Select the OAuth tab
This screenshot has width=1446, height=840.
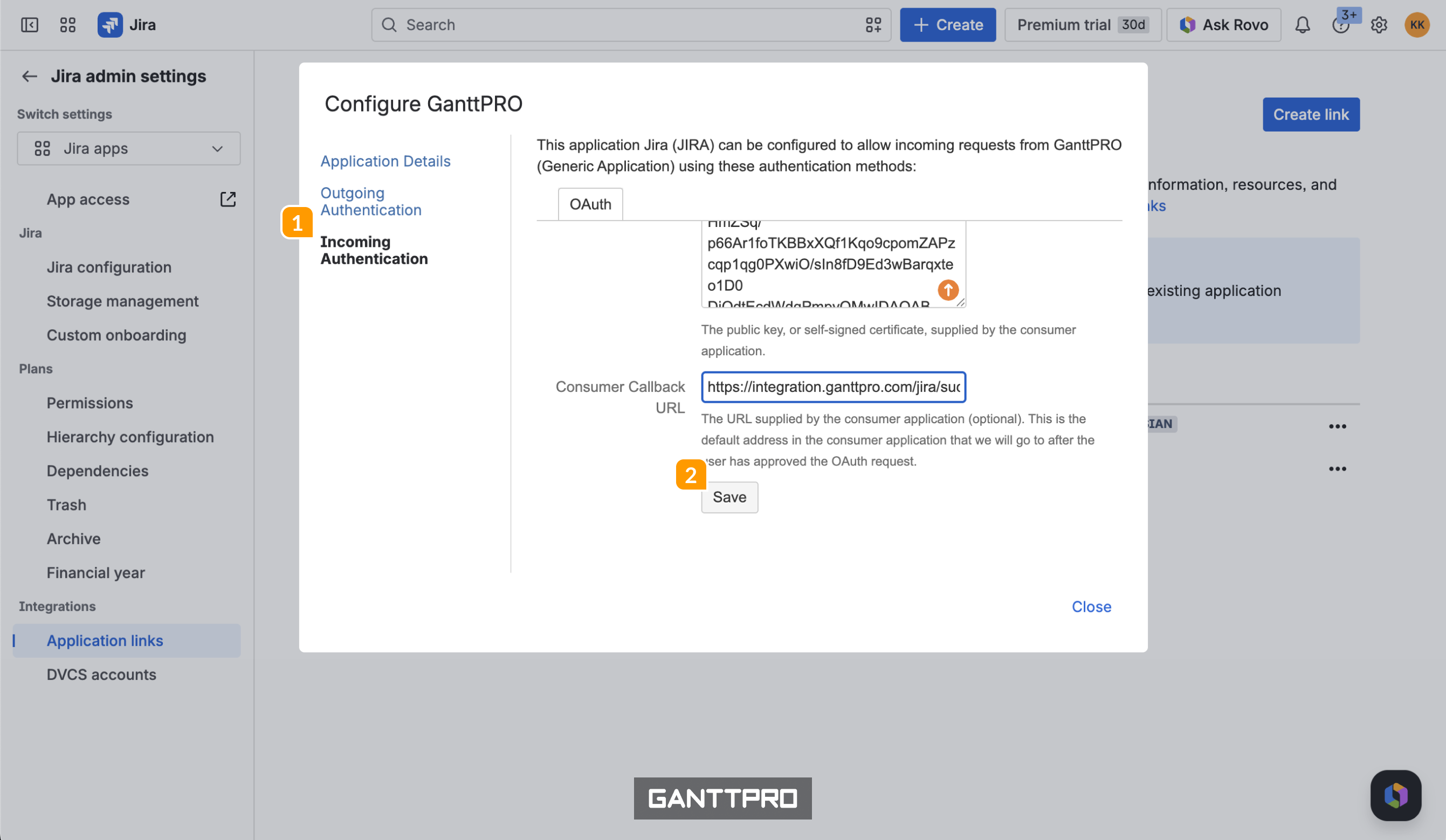(590, 204)
